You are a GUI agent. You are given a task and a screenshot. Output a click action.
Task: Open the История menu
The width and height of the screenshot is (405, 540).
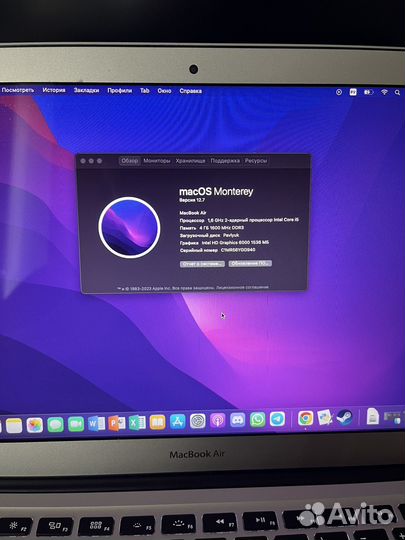click(54, 90)
